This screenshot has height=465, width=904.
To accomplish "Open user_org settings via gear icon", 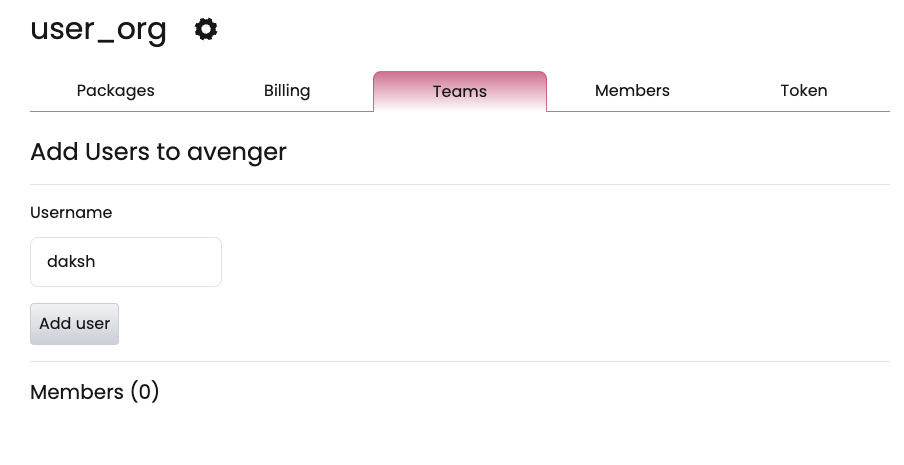I will (206, 29).
